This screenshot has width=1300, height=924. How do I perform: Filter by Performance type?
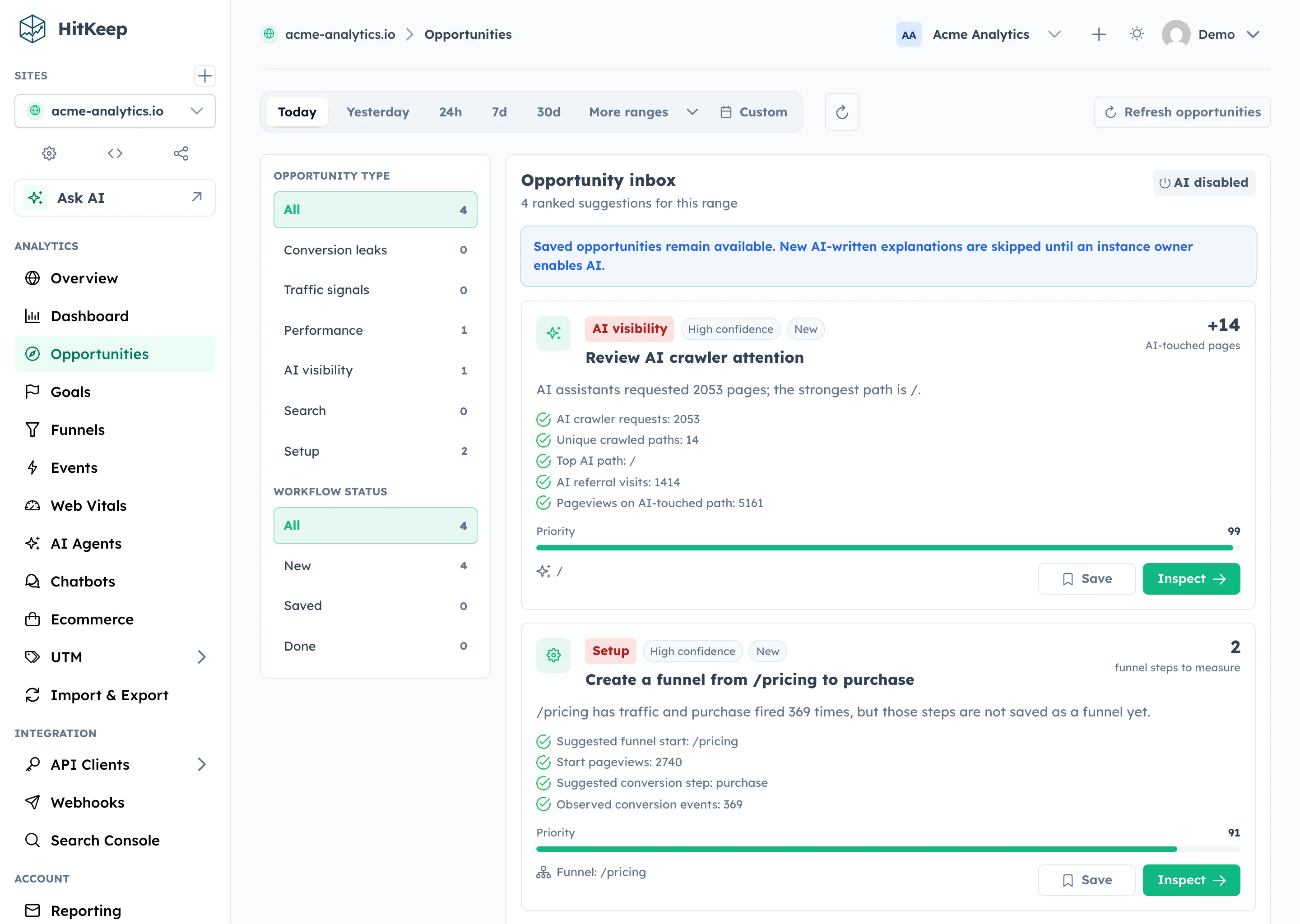[375, 330]
